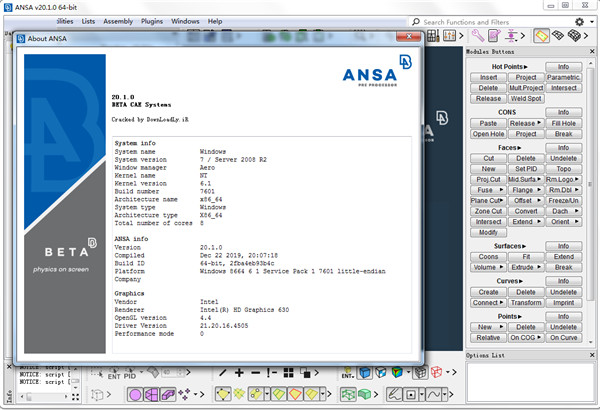The height and width of the screenshot is (410, 600).
Task: Click the red wireframe cube icon
Action: click(x=436, y=372)
